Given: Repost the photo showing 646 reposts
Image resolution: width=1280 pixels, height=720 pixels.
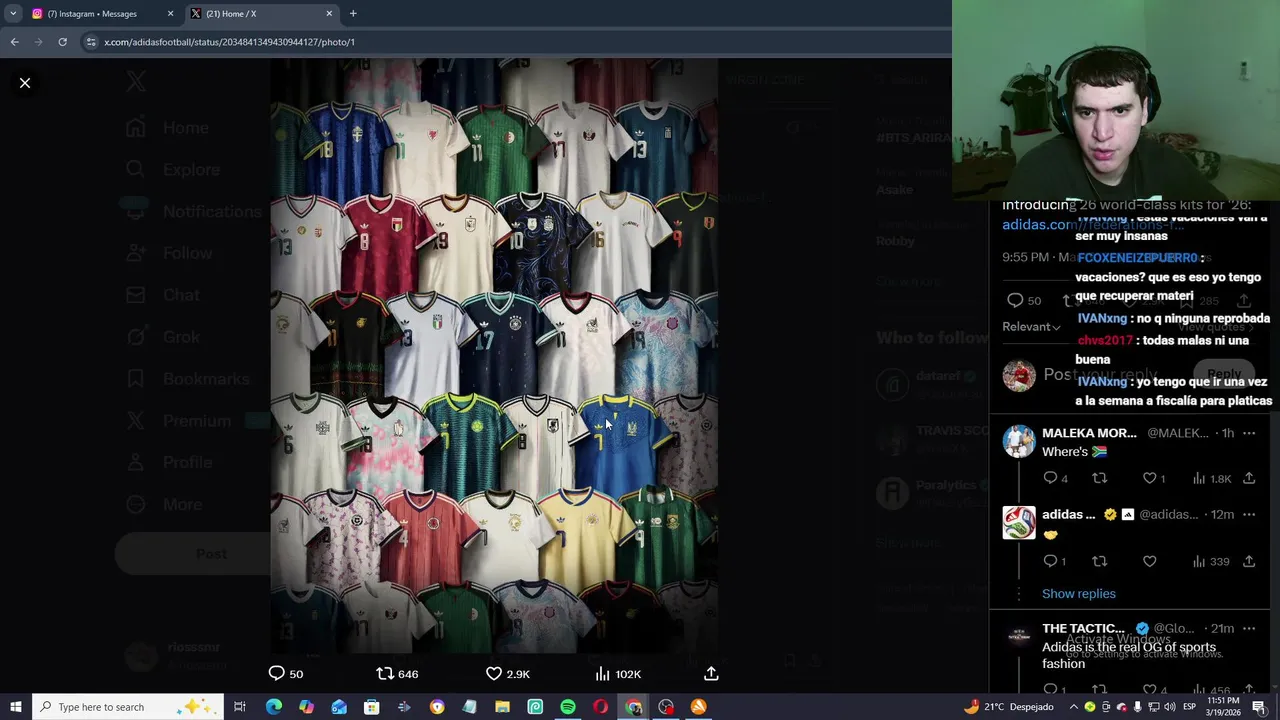Looking at the screenshot, I should pyautogui.click(x=397, y=674).
